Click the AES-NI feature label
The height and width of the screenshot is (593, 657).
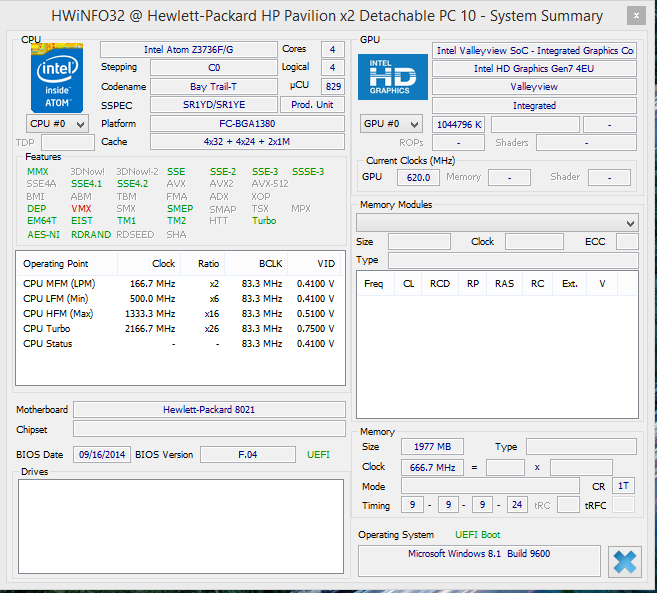(x=44, y=235)
